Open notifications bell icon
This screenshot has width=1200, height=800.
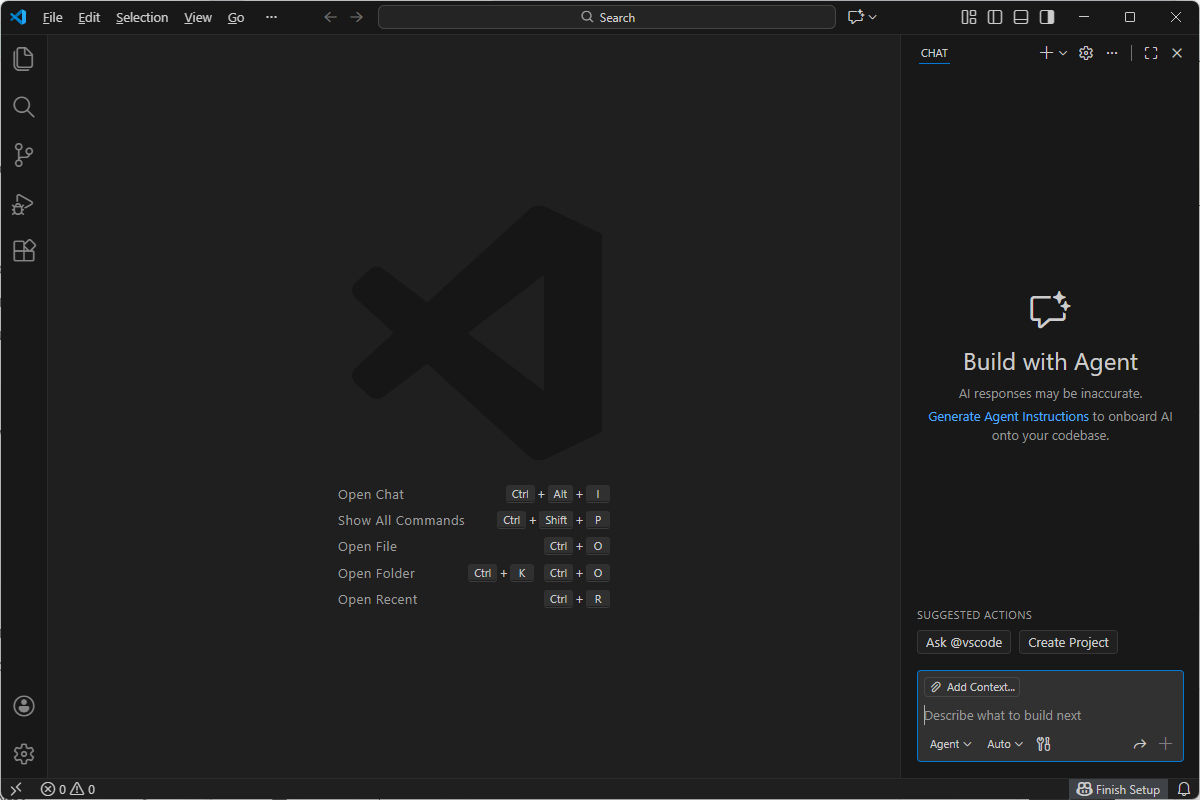pos(1184,789)
